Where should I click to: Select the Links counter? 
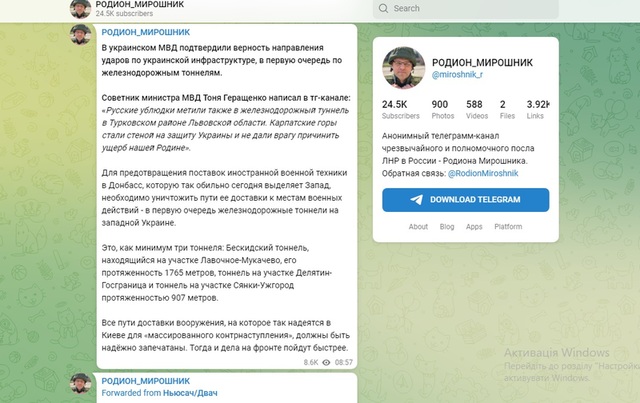click(538, 110)
